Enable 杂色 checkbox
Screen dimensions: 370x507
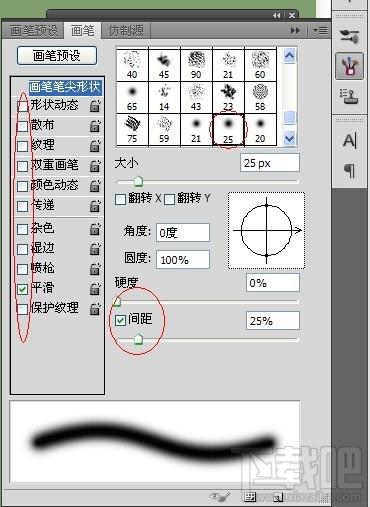pyautogui.click(x=22, y=229)
